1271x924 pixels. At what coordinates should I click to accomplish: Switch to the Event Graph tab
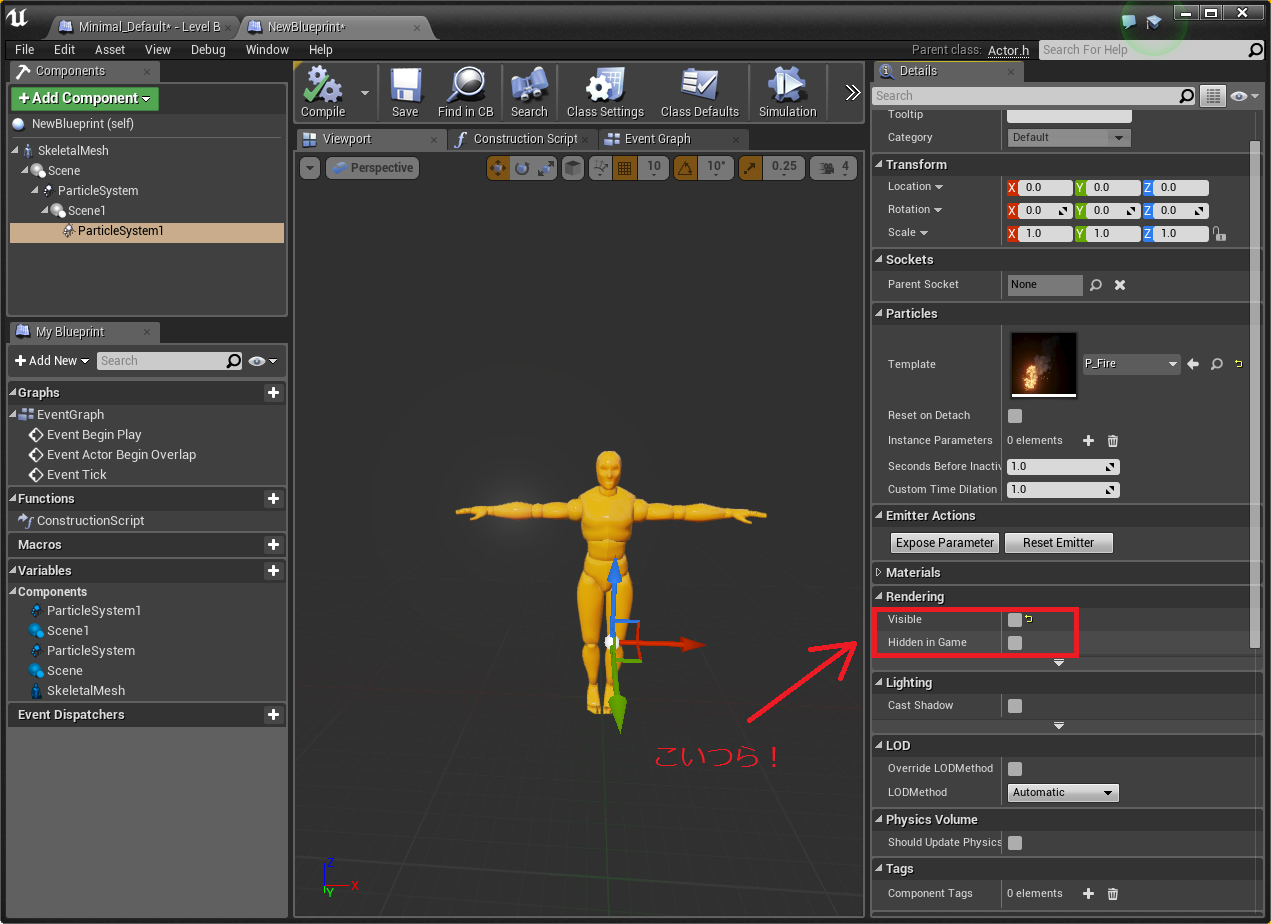[657, 139]
